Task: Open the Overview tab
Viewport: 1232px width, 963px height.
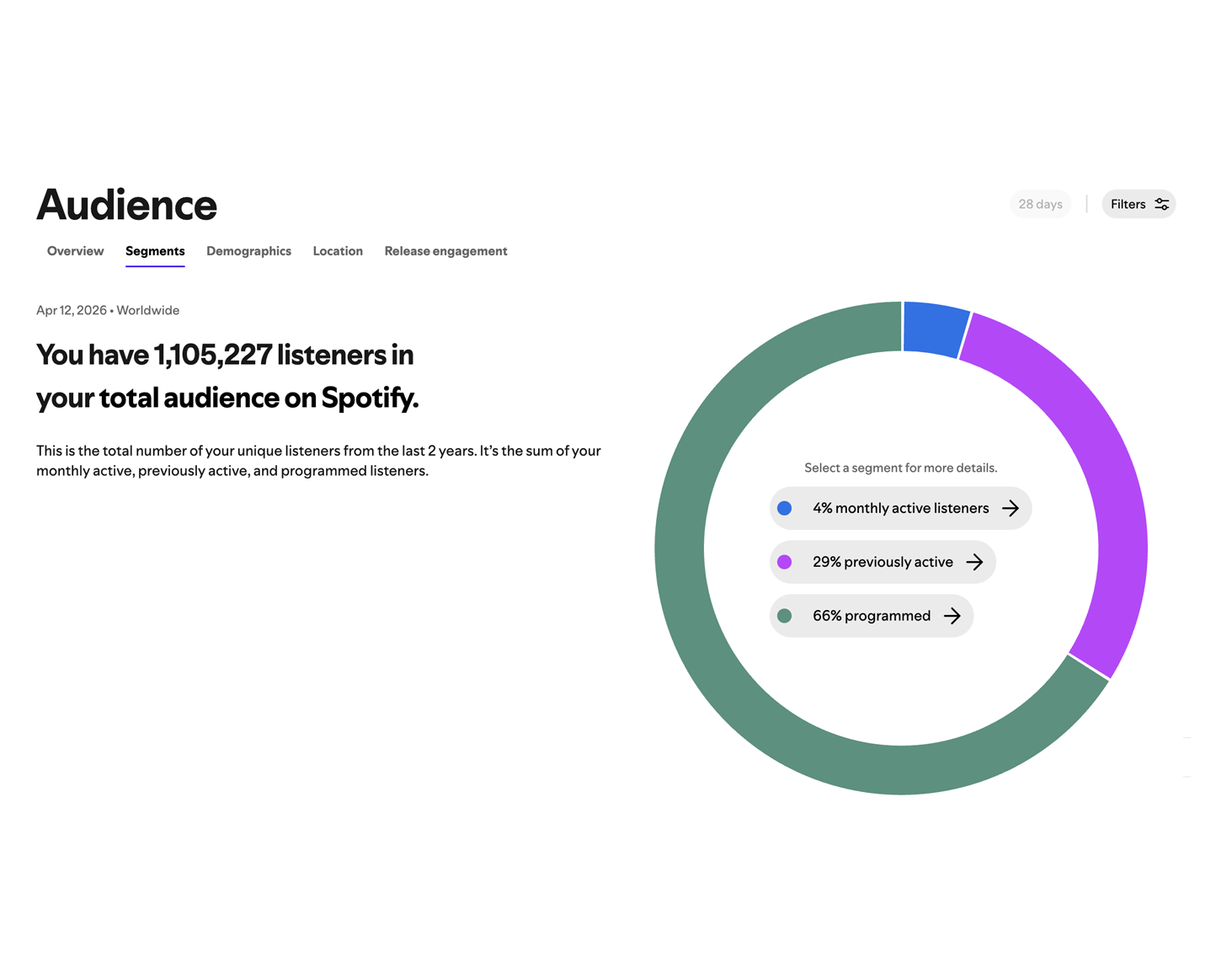Action: (75, 251)
